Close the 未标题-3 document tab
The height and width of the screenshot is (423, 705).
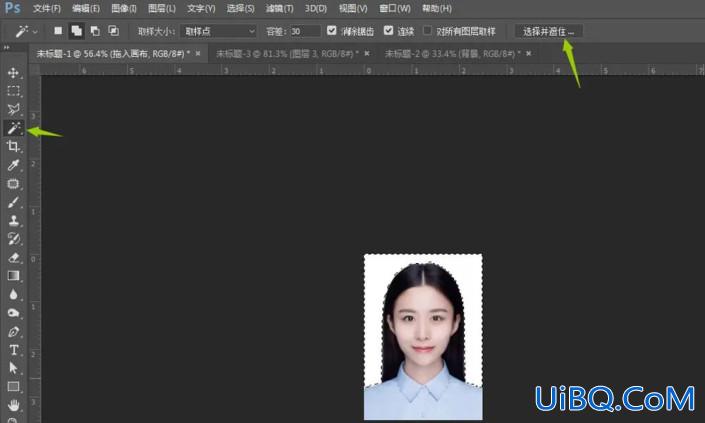(x=367, y=53)
